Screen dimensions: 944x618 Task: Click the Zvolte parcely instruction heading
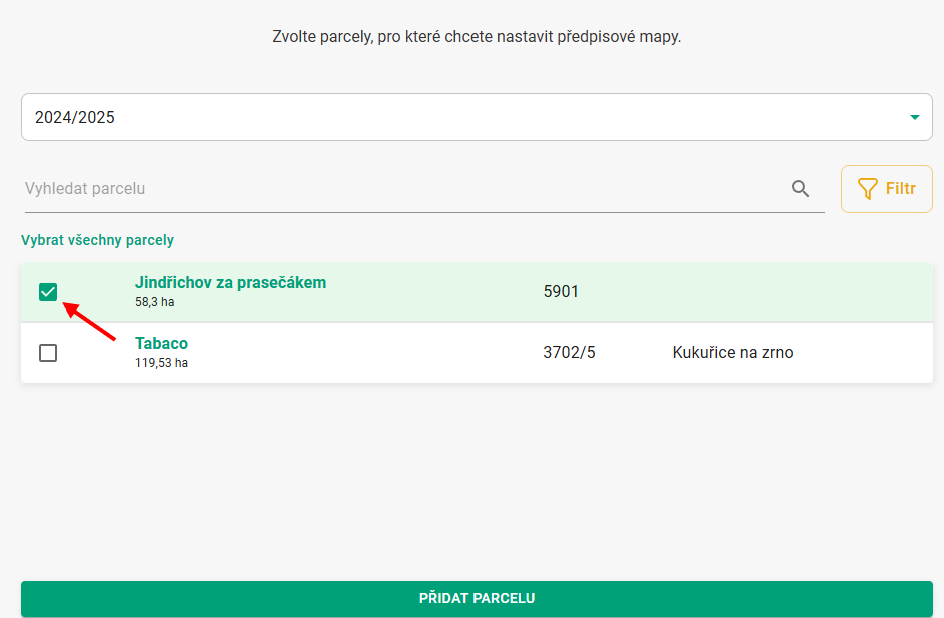coord(476,37)
